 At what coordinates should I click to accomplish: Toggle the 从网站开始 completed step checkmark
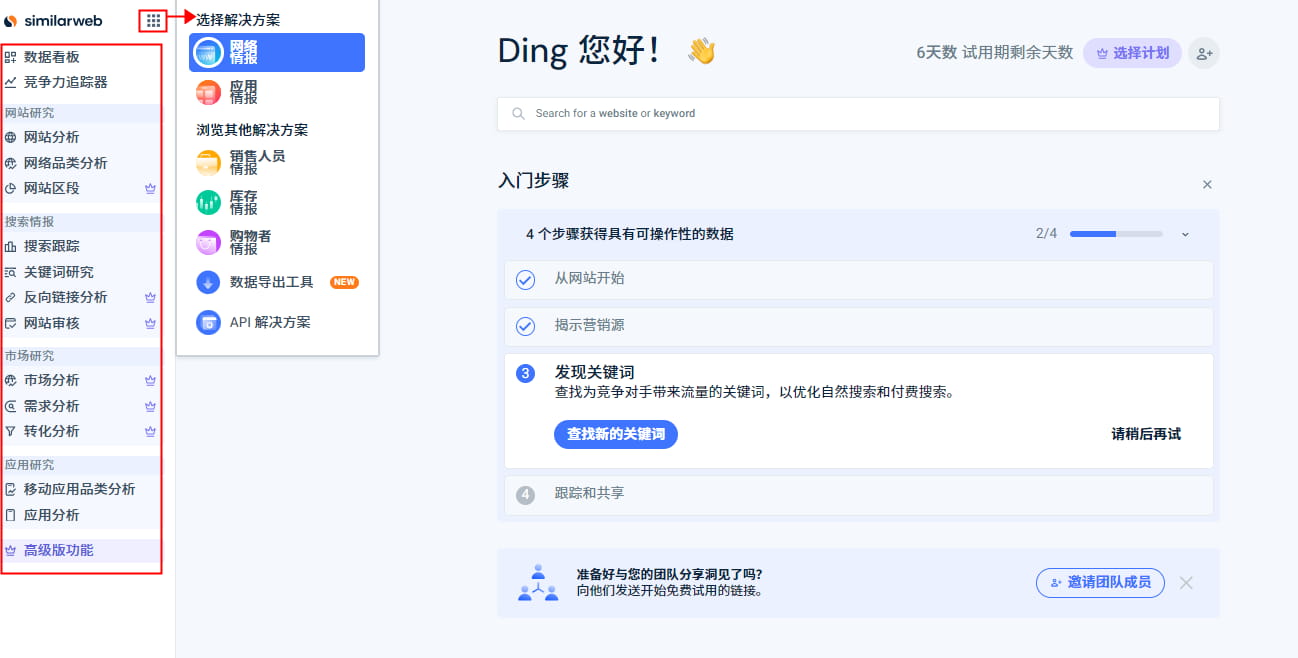tap(525, 279)
